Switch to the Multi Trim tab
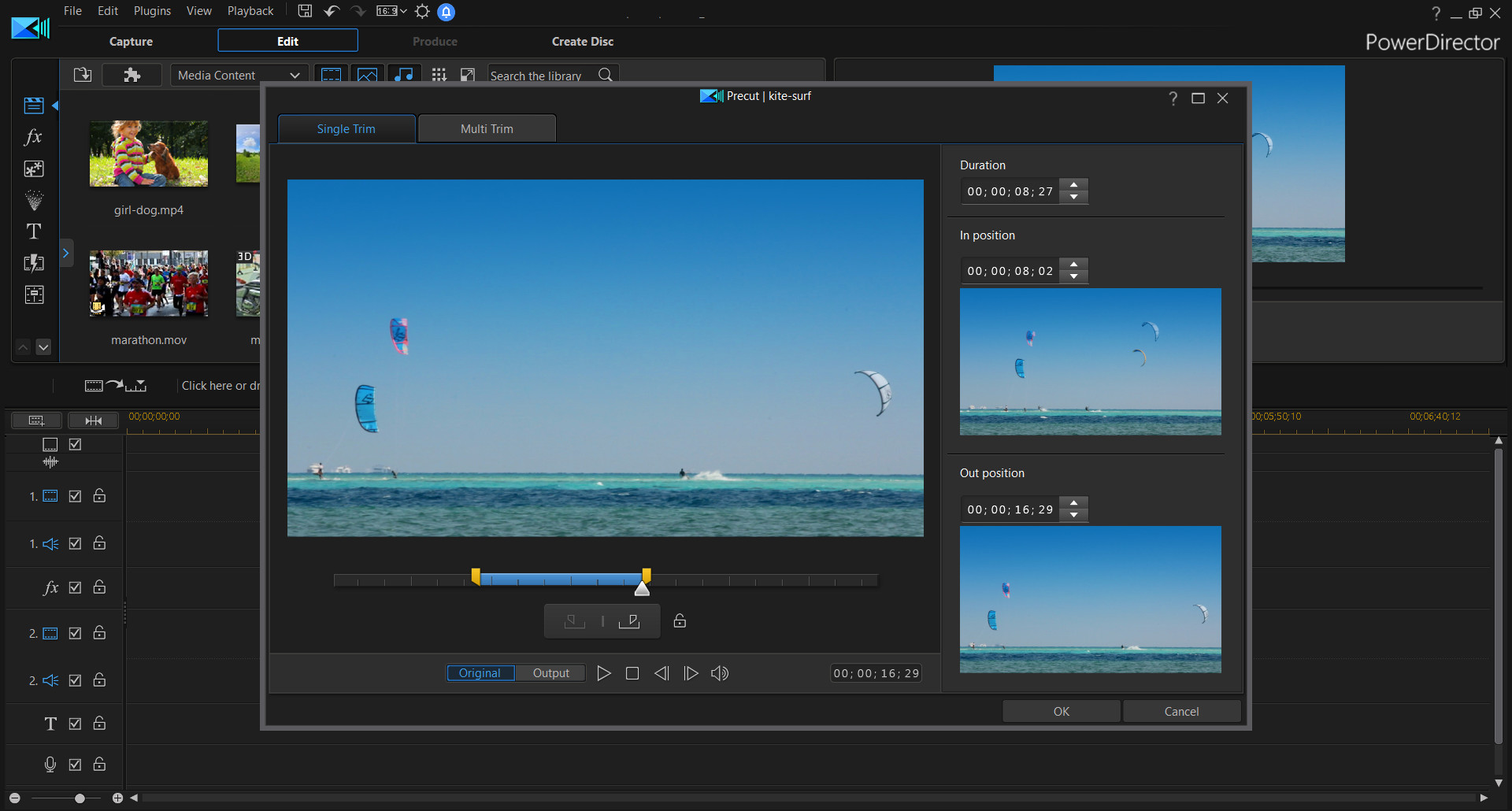Image resolution: width=1512 pixels, height=811 pixels. [487, 128]
